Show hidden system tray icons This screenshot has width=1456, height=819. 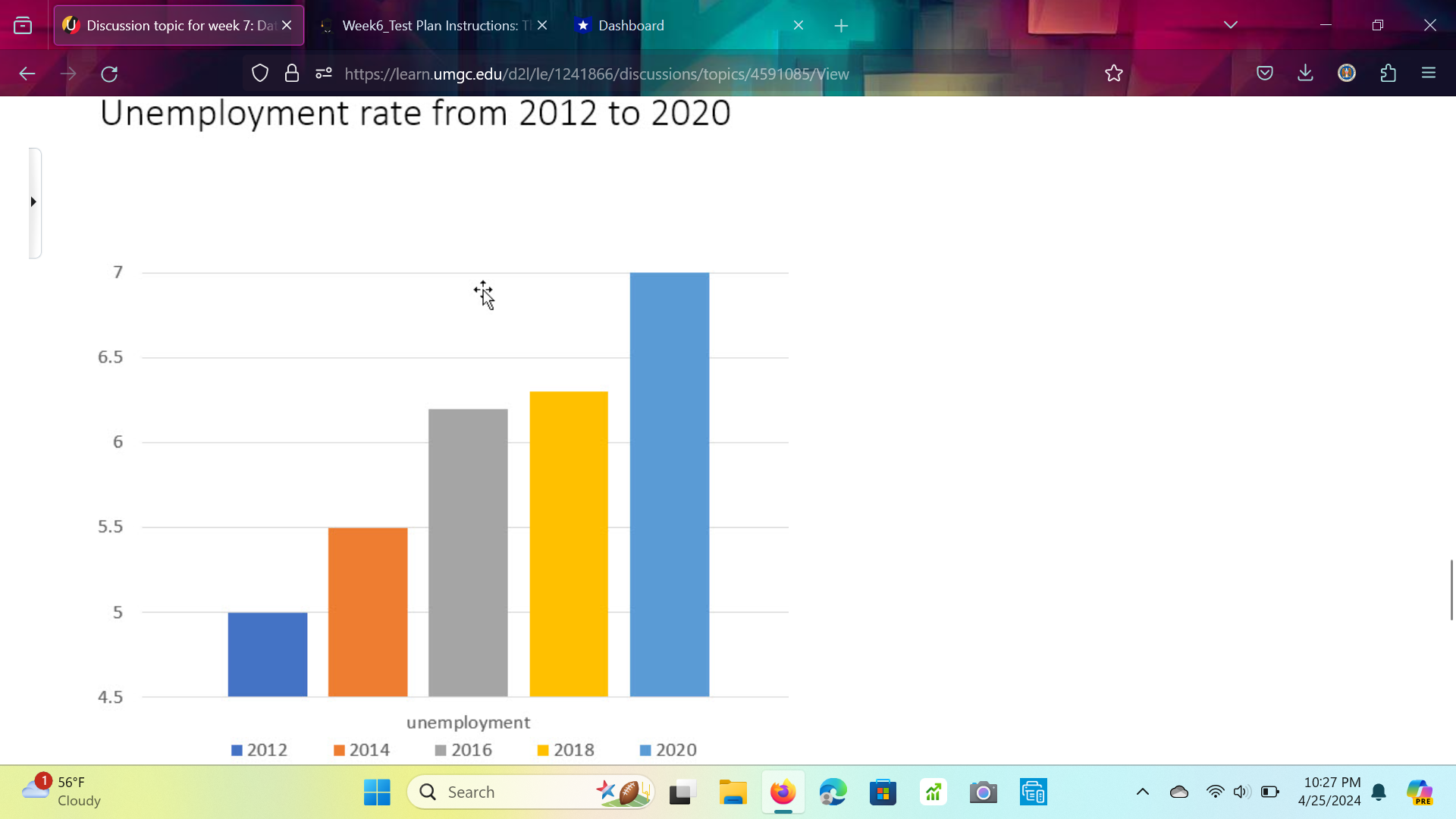(1142, 791)
